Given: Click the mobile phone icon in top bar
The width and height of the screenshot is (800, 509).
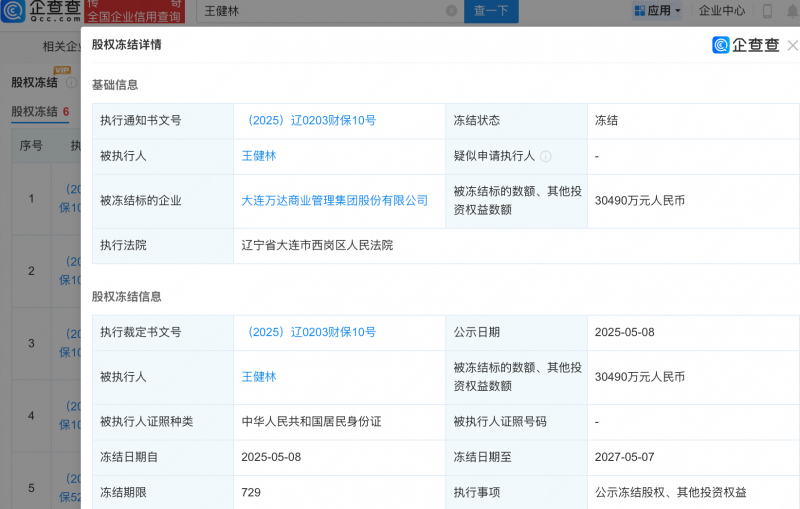Looking at the screenshot, I should pos(768,11).
